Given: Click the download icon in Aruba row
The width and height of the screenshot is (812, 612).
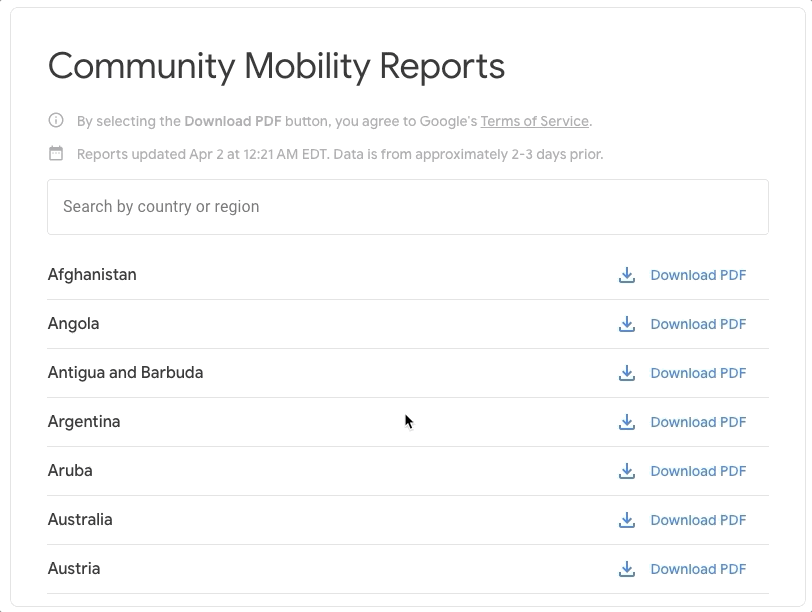Looking at the screenshot, I should pyautogui.click(x=627, y=471).
